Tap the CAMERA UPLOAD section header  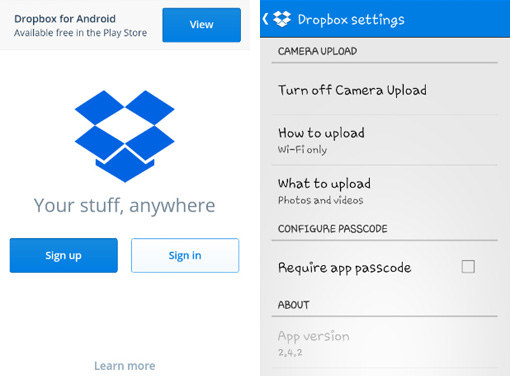click(x=318, y=51)
